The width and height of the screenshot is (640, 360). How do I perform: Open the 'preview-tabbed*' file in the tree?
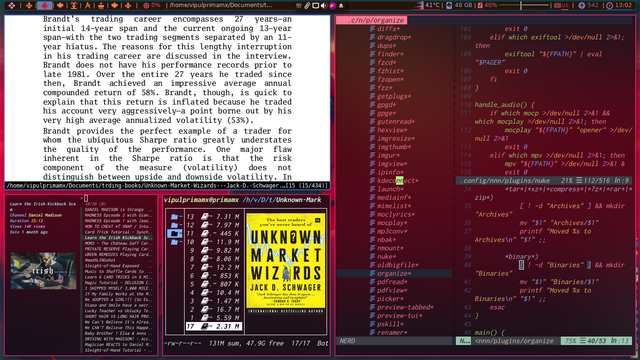(x=402, y=307)
